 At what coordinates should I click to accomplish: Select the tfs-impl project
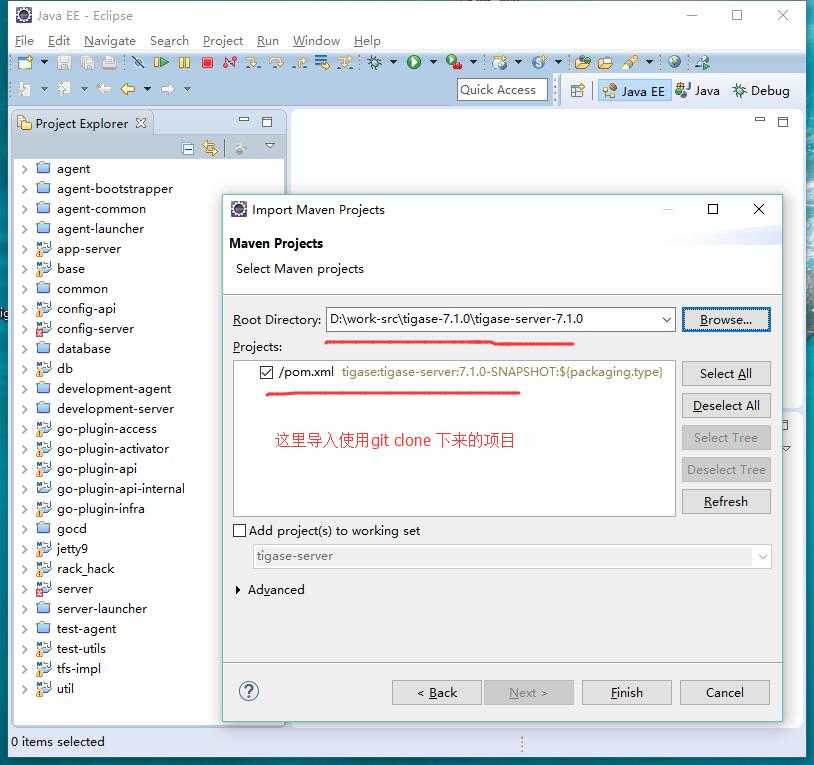(x=78, y=669)
